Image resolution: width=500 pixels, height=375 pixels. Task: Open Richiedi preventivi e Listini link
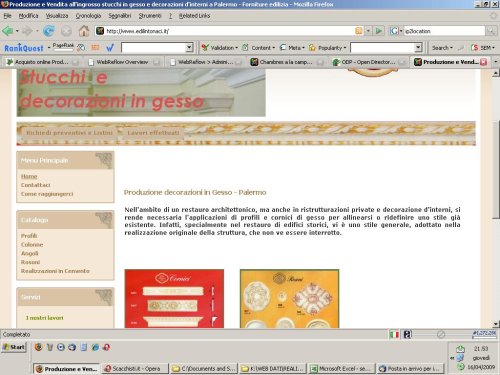tap(69, 133)
